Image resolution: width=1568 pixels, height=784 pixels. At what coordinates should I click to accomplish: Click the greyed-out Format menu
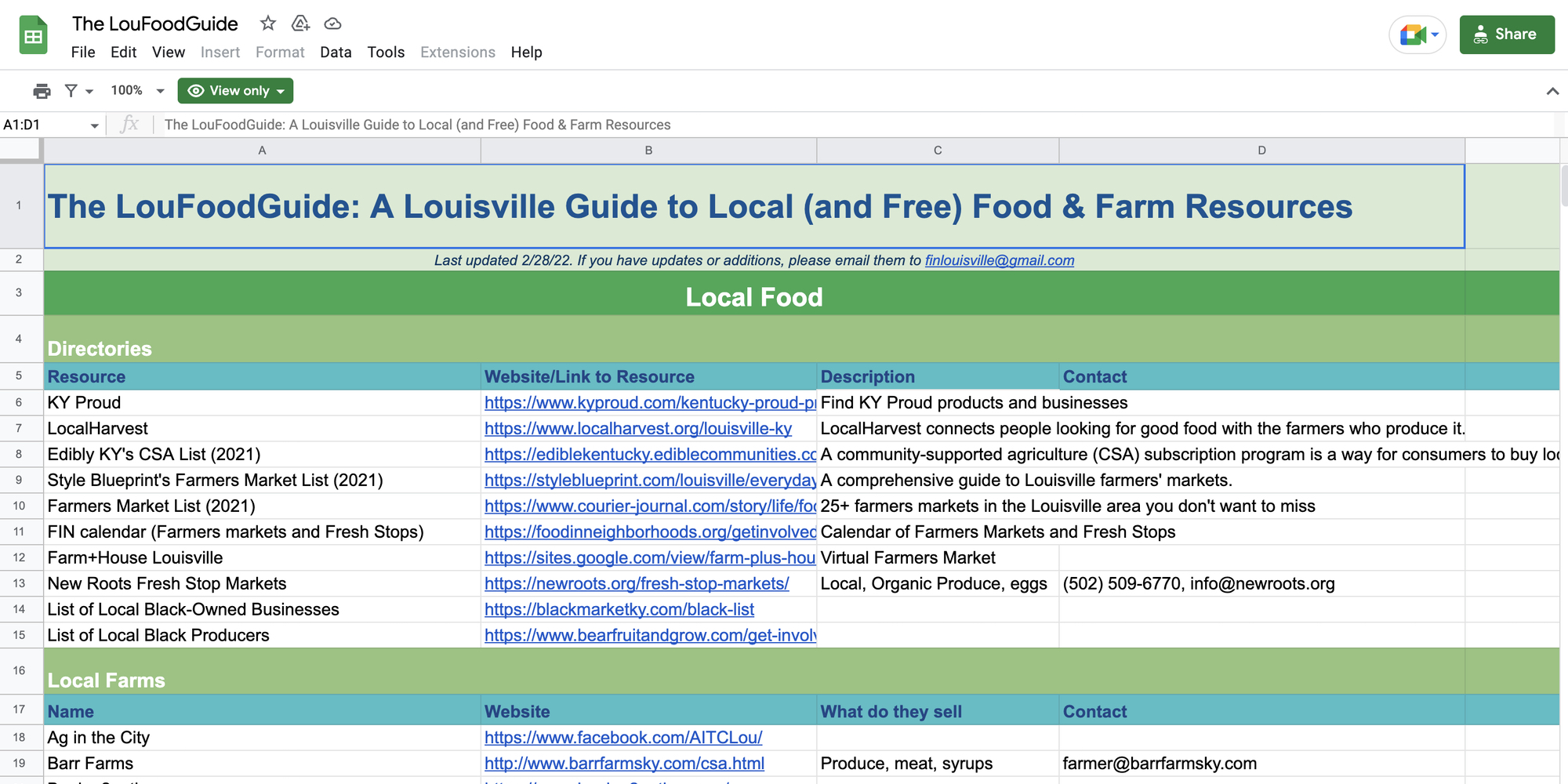pyautogui.click(x=280, y=53)
